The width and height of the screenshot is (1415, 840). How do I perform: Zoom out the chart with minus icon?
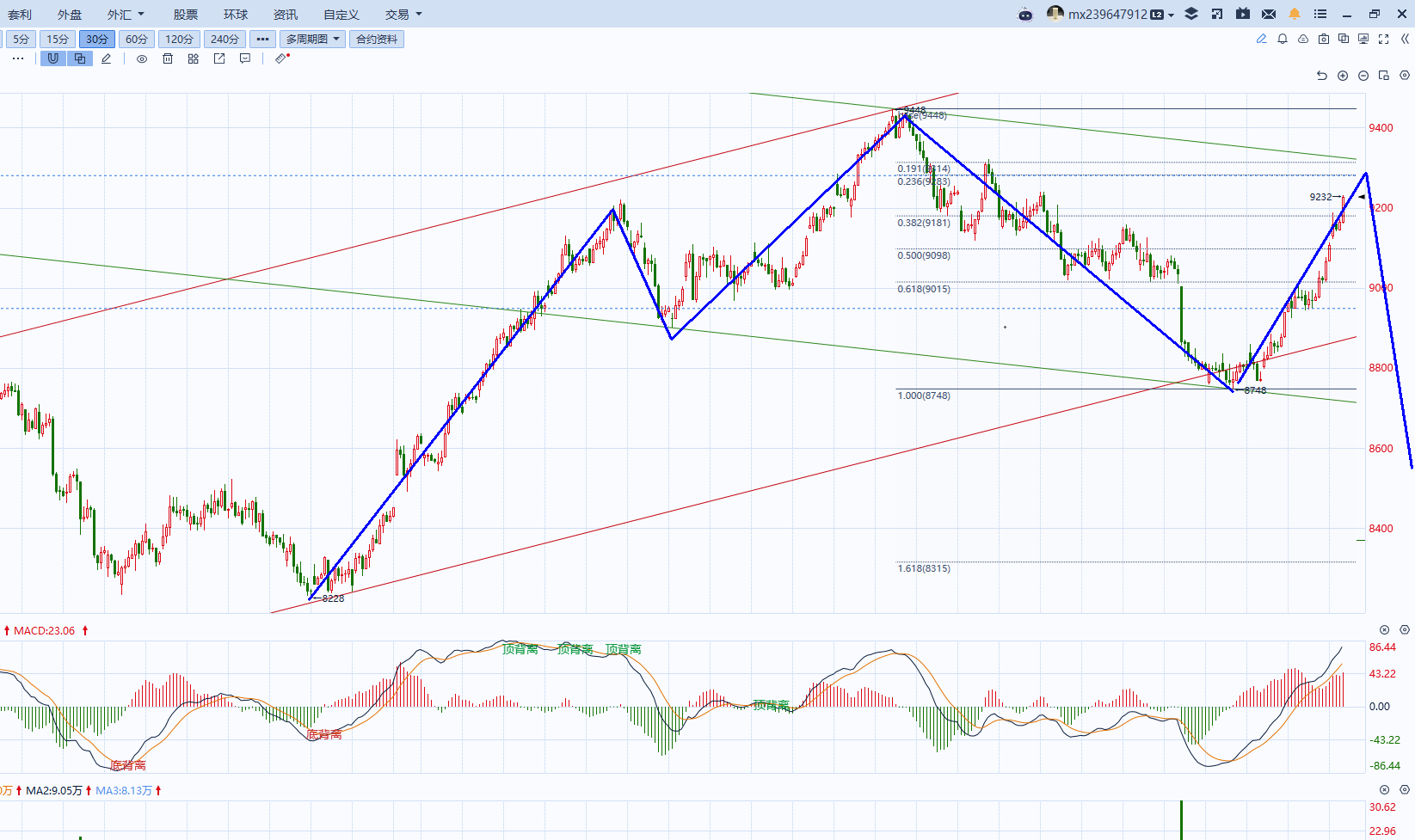pos(1363,76)
